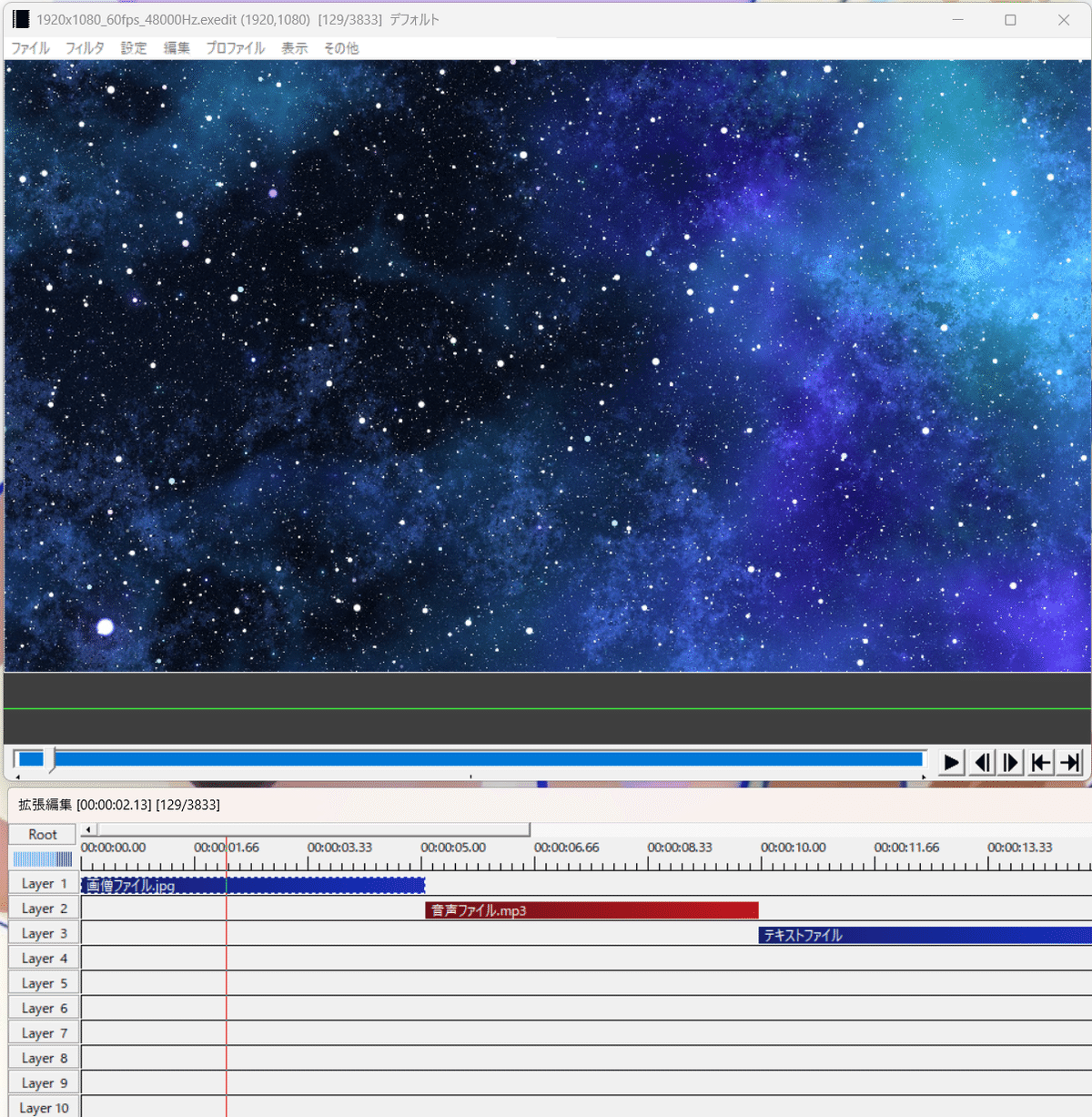Open the プロファイル menu

pos(236,48)
